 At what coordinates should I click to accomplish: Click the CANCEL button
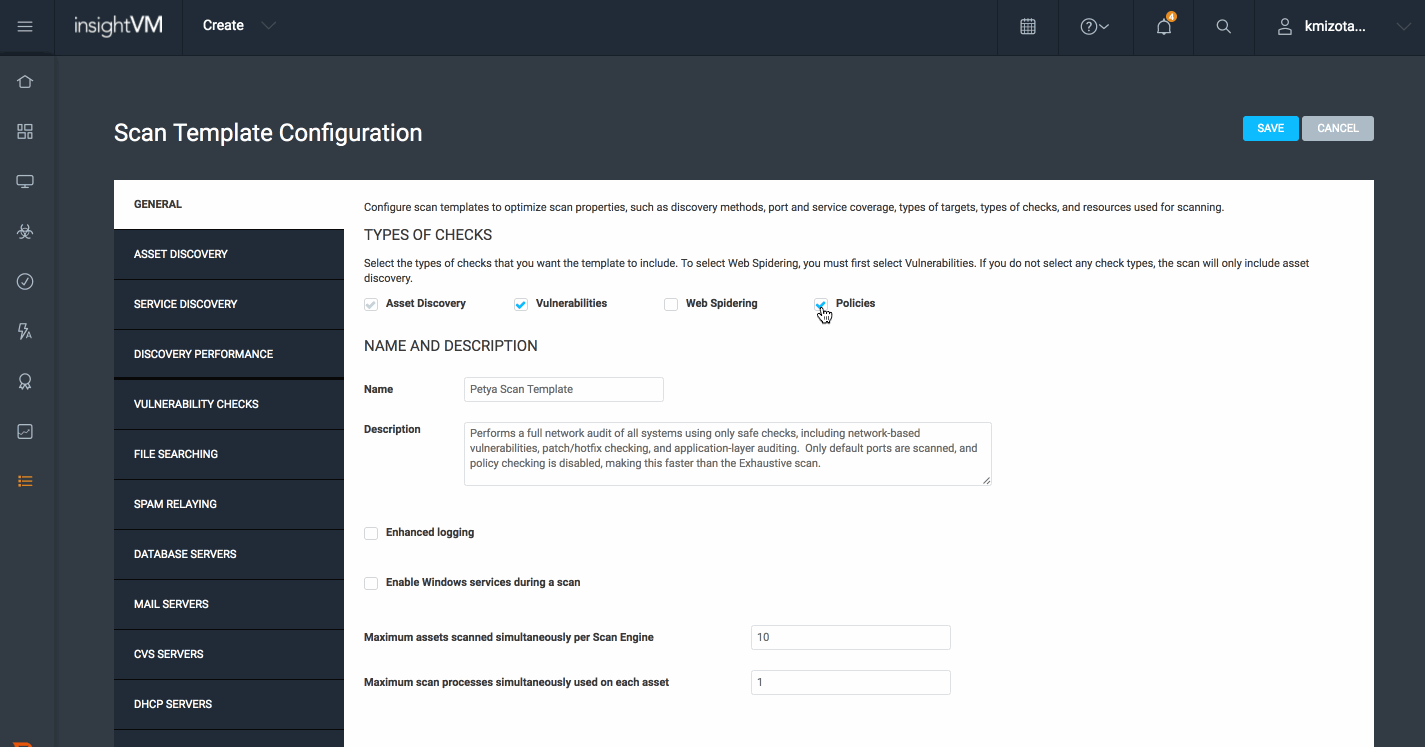(1337, 128)
